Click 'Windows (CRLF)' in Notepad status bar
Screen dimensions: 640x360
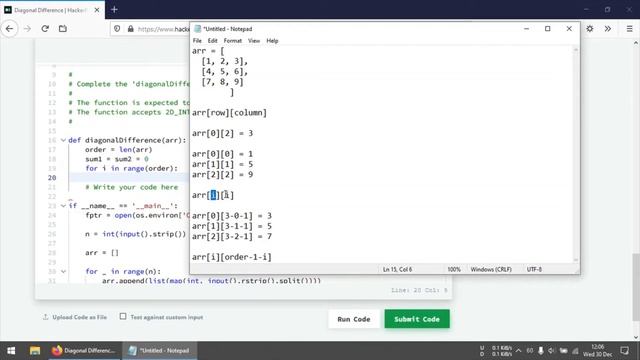pos(491,269)
